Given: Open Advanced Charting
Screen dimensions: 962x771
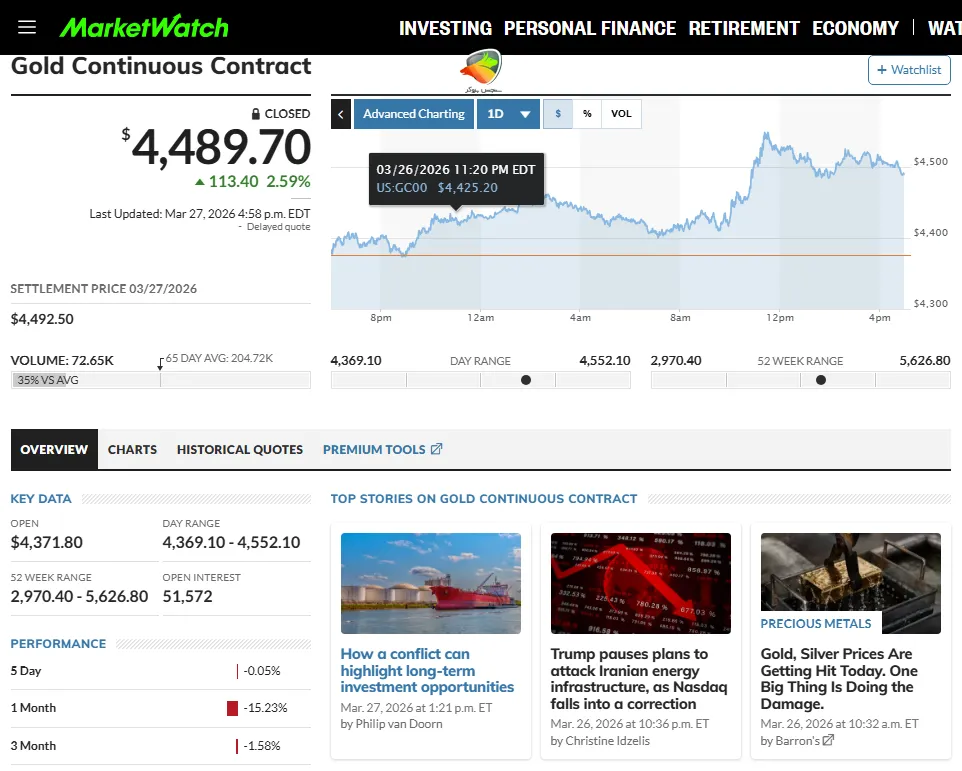Looking at the screenshot, I should [x=414, y=114].
